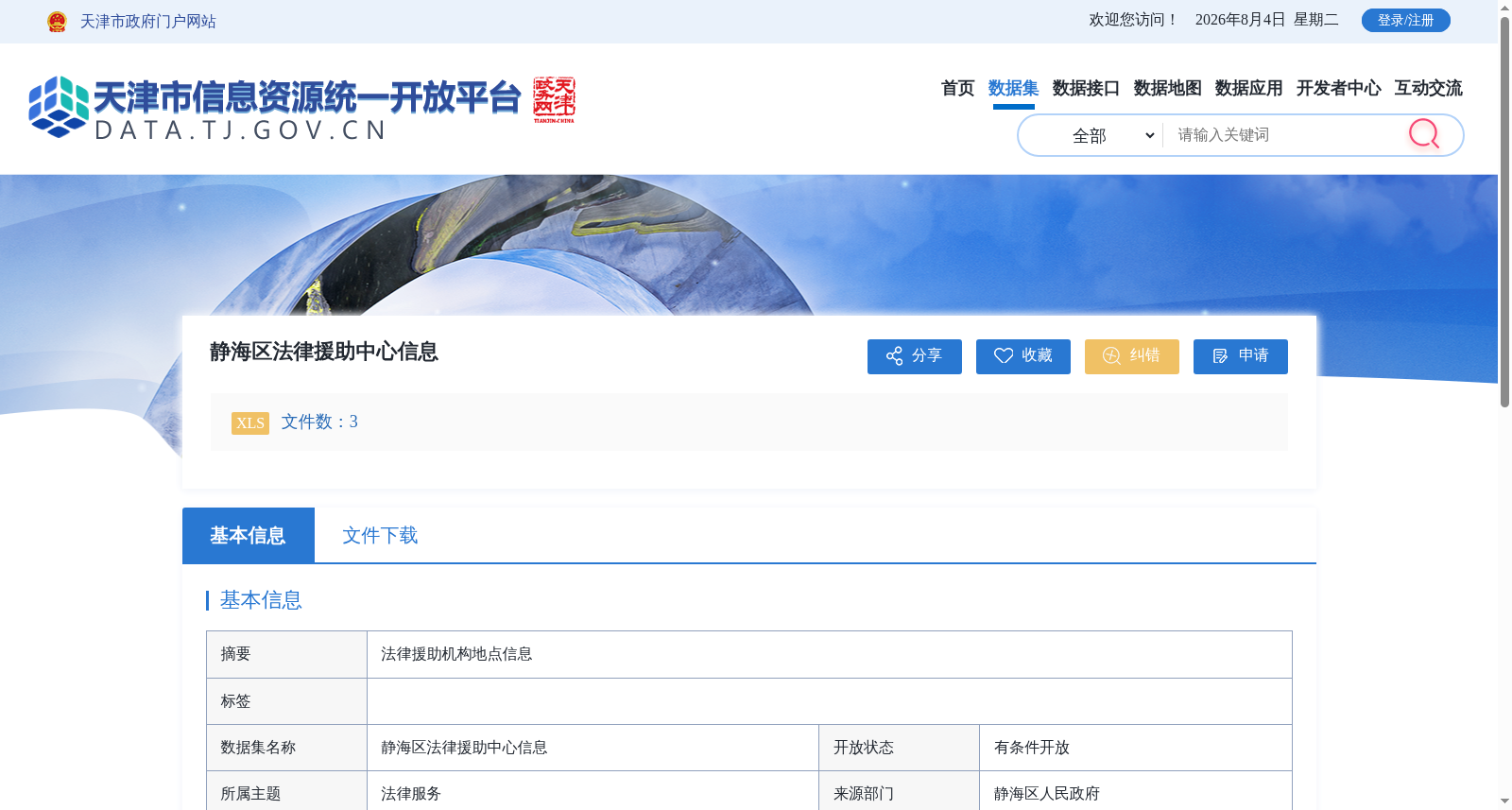1512x810 pixels.
Task: Open the 全部 search category dropdown
Action: pyautogui.click(x=1112, y=136)
